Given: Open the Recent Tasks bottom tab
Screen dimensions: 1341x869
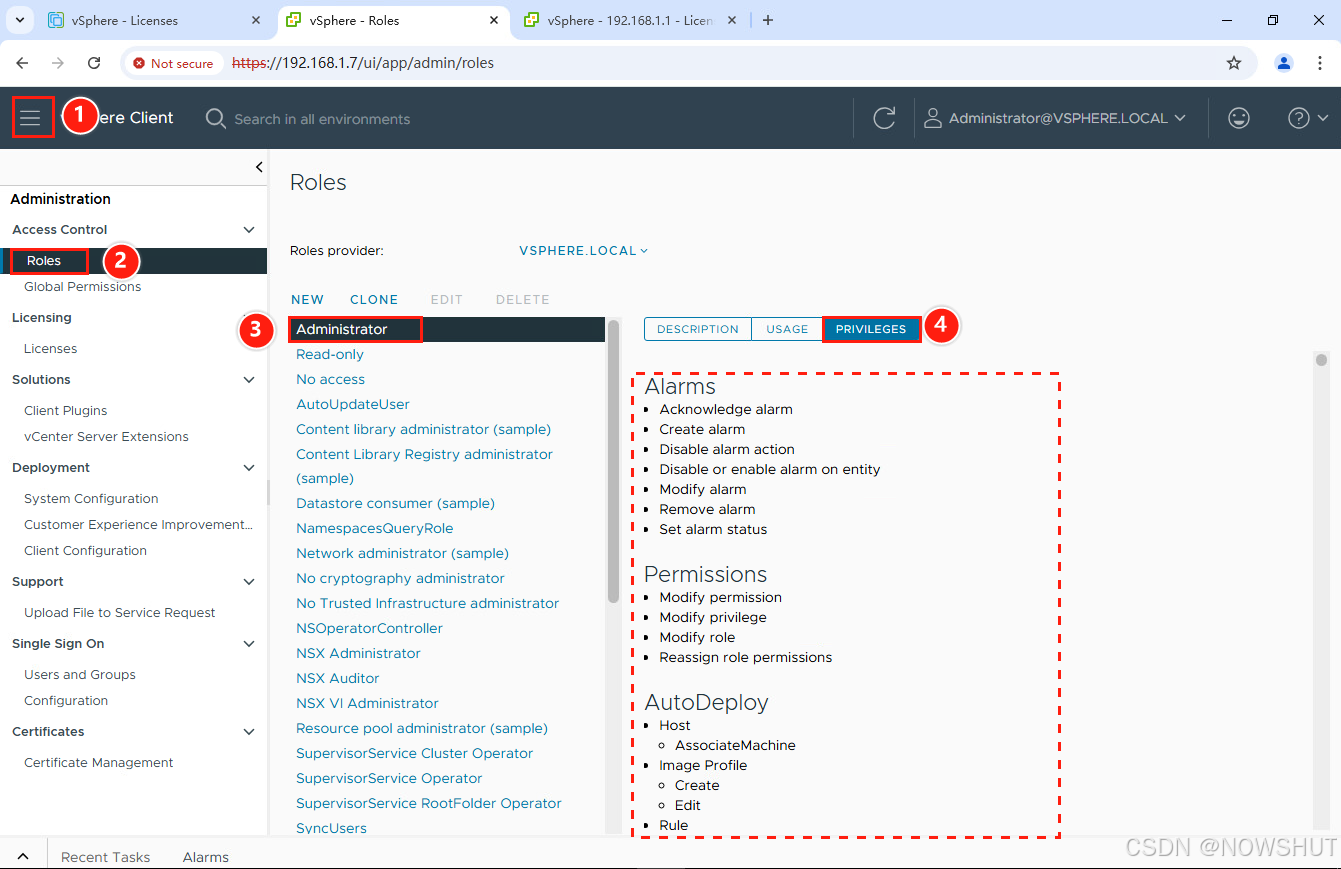Looking at the screenshot, I should click(x=105, y=857).
